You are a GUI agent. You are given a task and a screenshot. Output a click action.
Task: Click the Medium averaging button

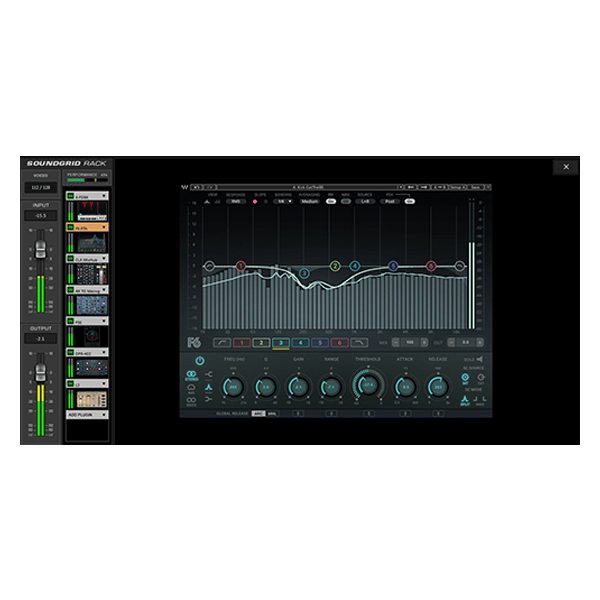(x=309, y=201)
